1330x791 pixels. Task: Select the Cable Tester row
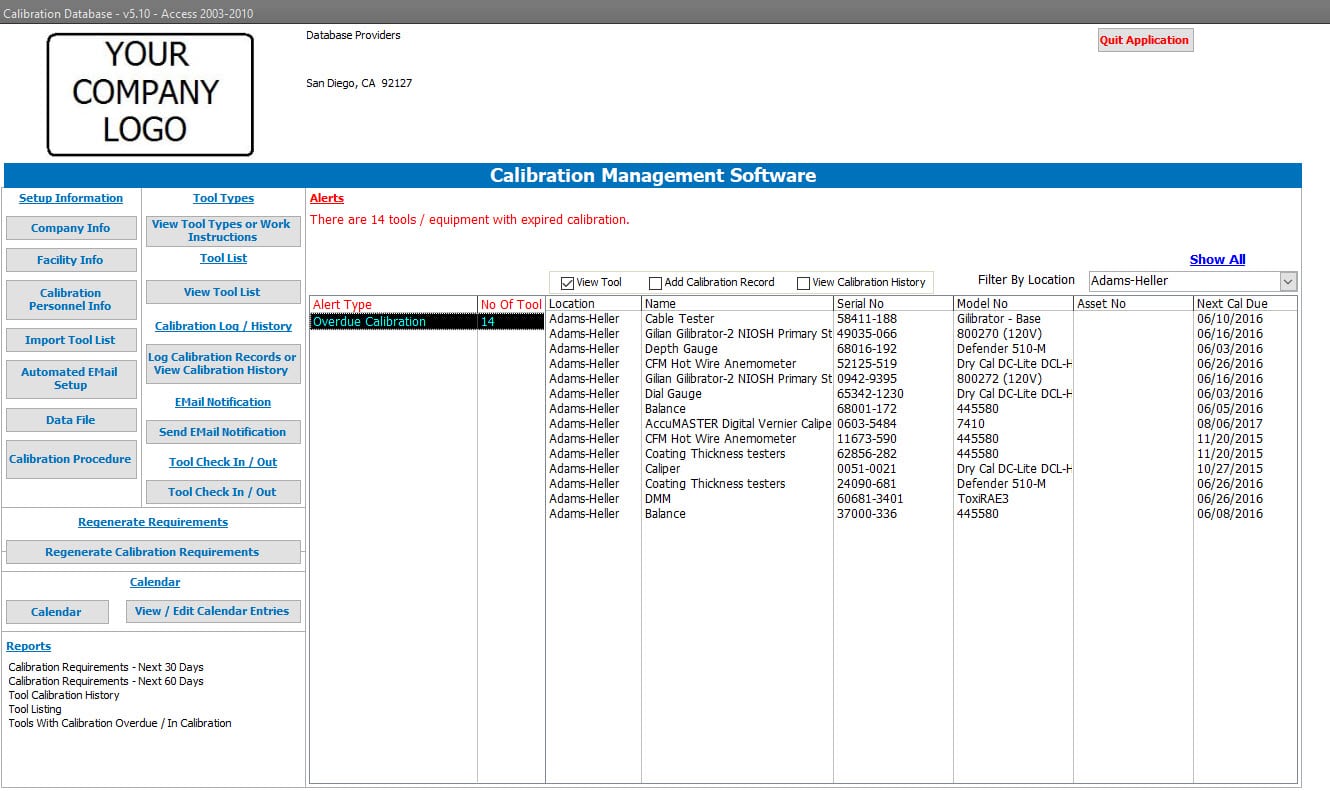click(921, 319)
